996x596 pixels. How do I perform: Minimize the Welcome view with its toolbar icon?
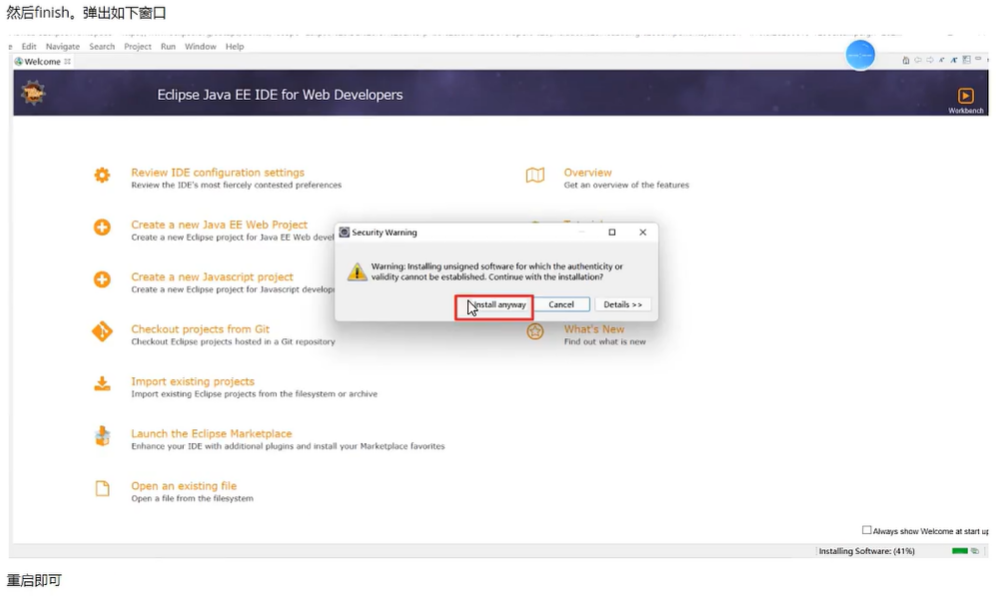point(978,58)
